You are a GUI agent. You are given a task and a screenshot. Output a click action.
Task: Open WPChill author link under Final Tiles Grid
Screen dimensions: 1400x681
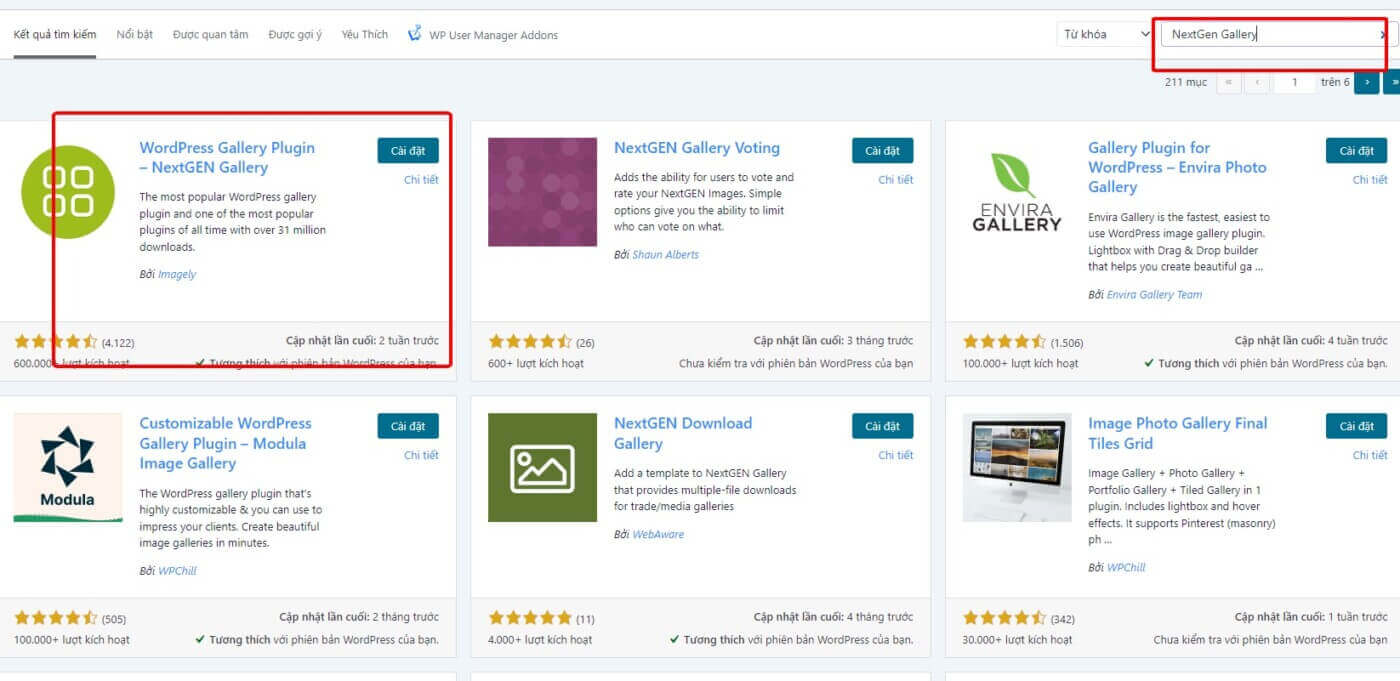click(x=1126, y=567)
